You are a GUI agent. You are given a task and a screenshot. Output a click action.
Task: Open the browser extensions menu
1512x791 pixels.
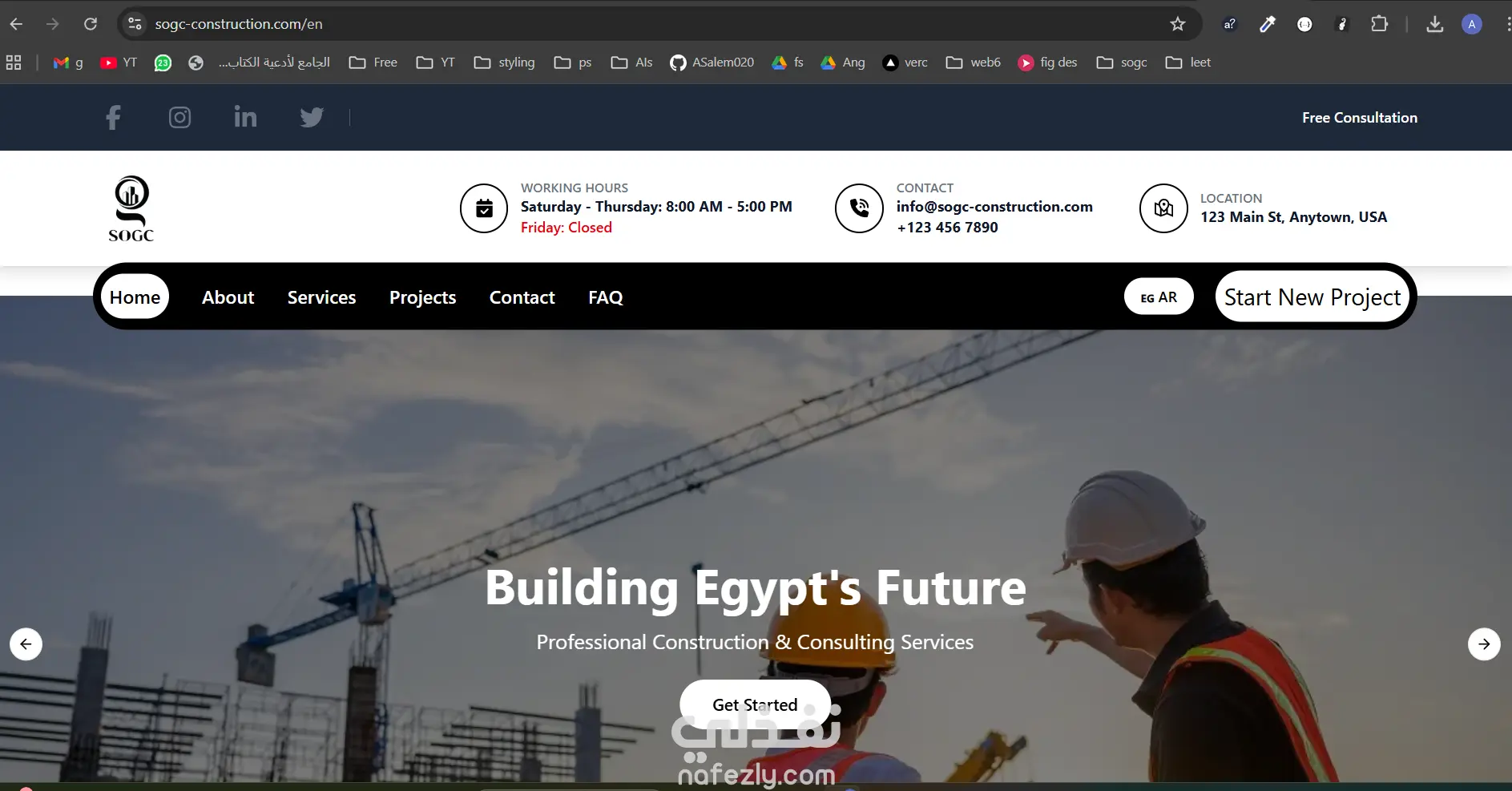pos(1379,24)
